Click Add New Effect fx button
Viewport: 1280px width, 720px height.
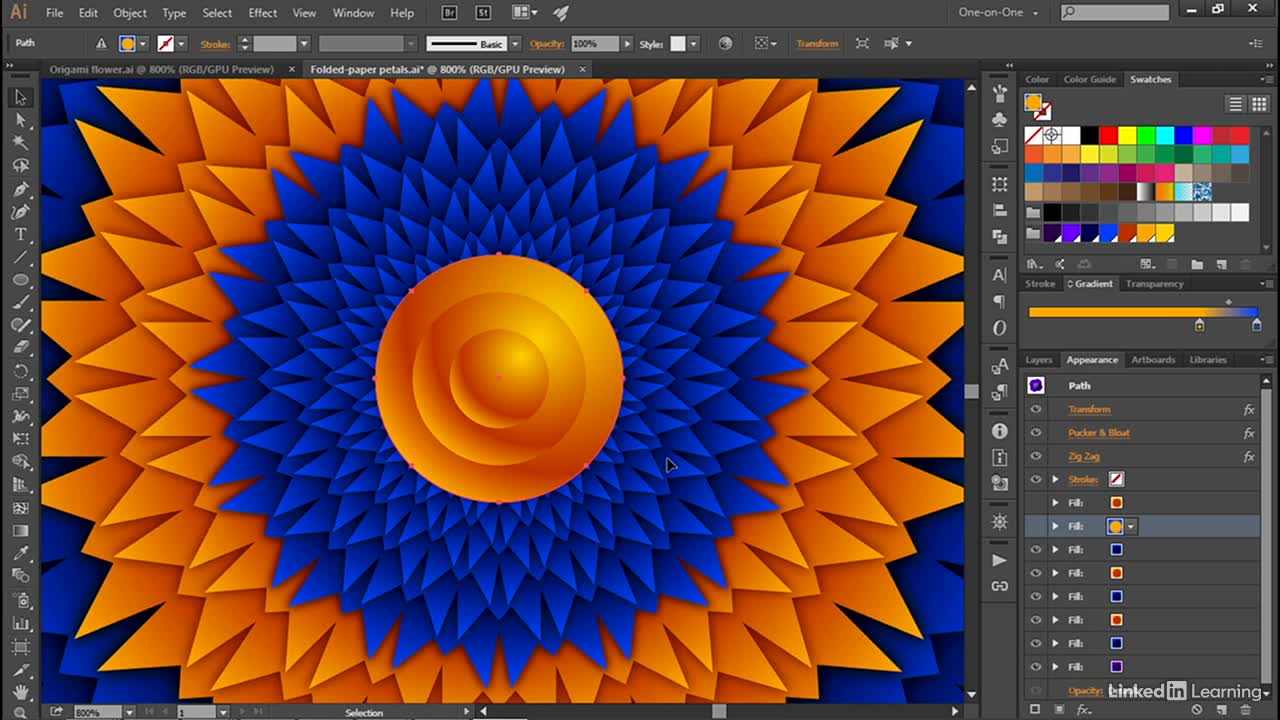[1083, 709]
